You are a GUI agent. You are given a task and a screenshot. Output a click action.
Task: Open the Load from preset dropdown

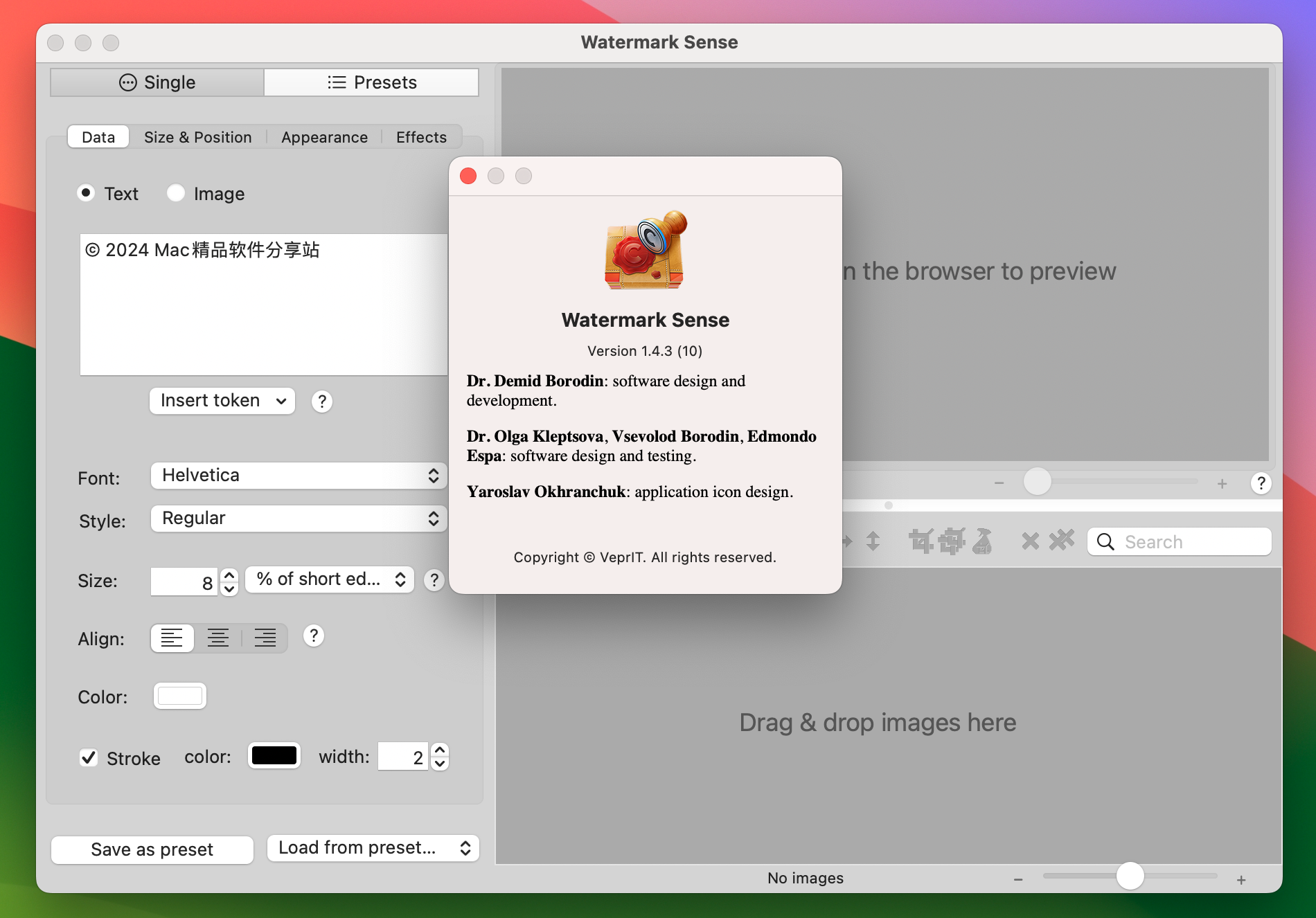click(x=373, y=848)
